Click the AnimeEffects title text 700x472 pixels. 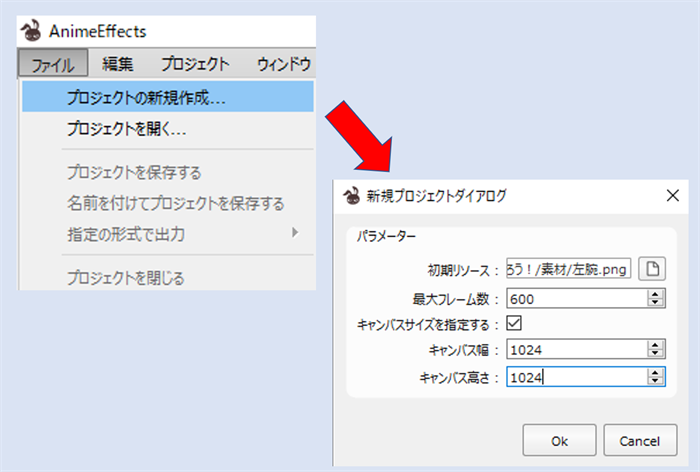click(98, 31)
